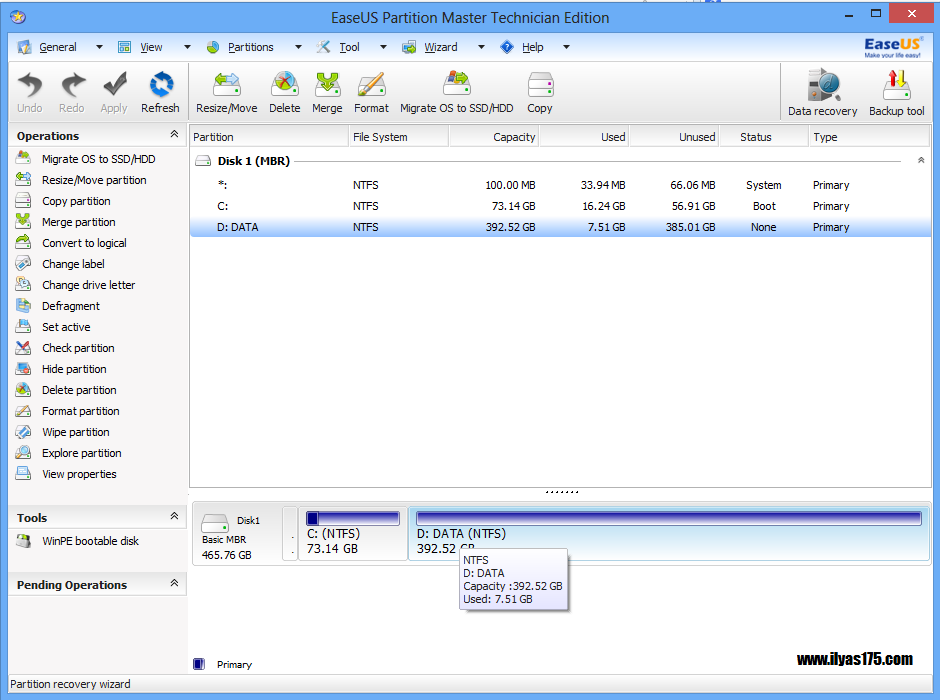Apply pending changes with Apply icon
This screenshot has height=700, width=940.
pos(114,92)
